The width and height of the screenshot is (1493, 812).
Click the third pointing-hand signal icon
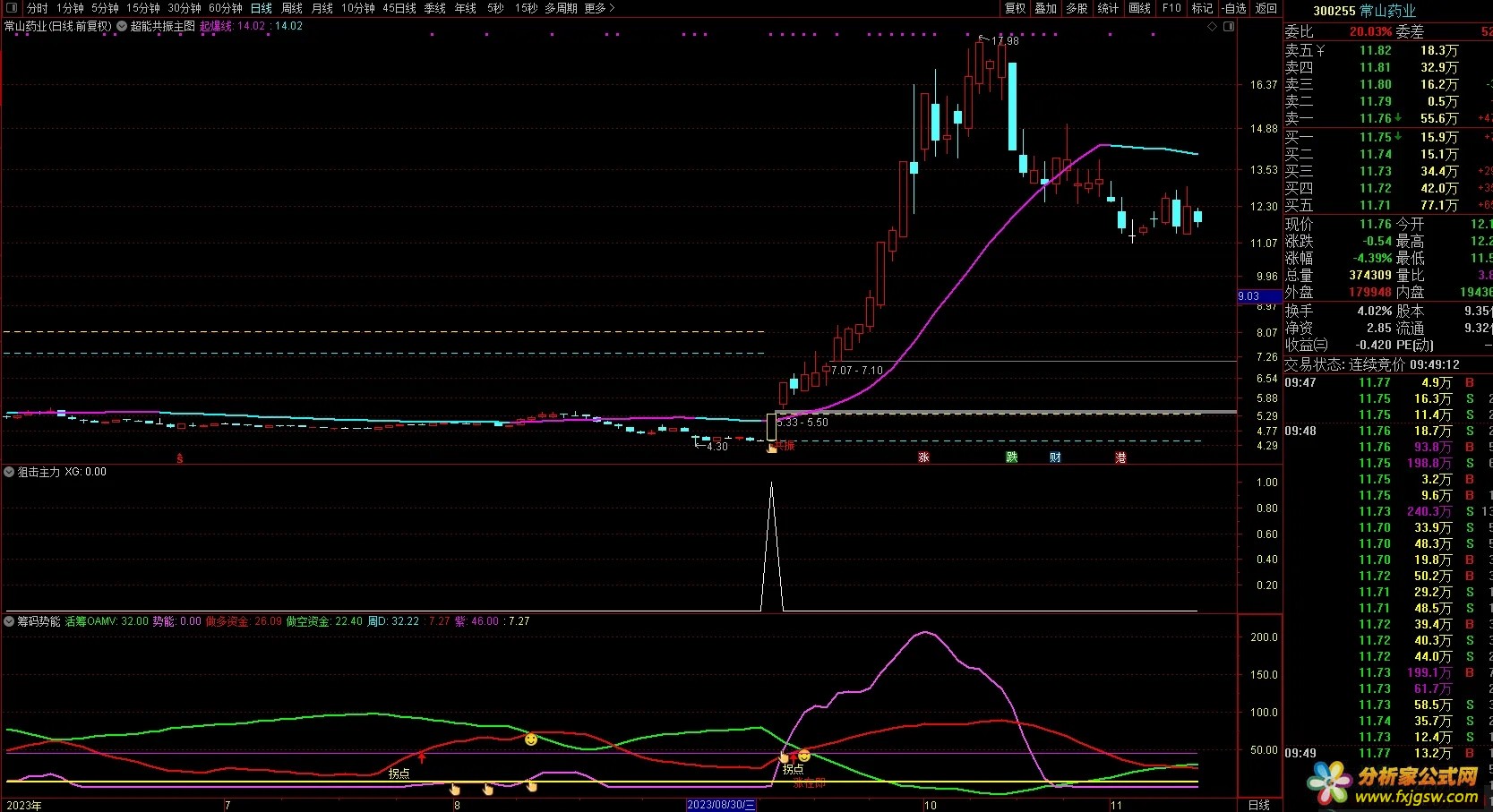tap(532, 786)
